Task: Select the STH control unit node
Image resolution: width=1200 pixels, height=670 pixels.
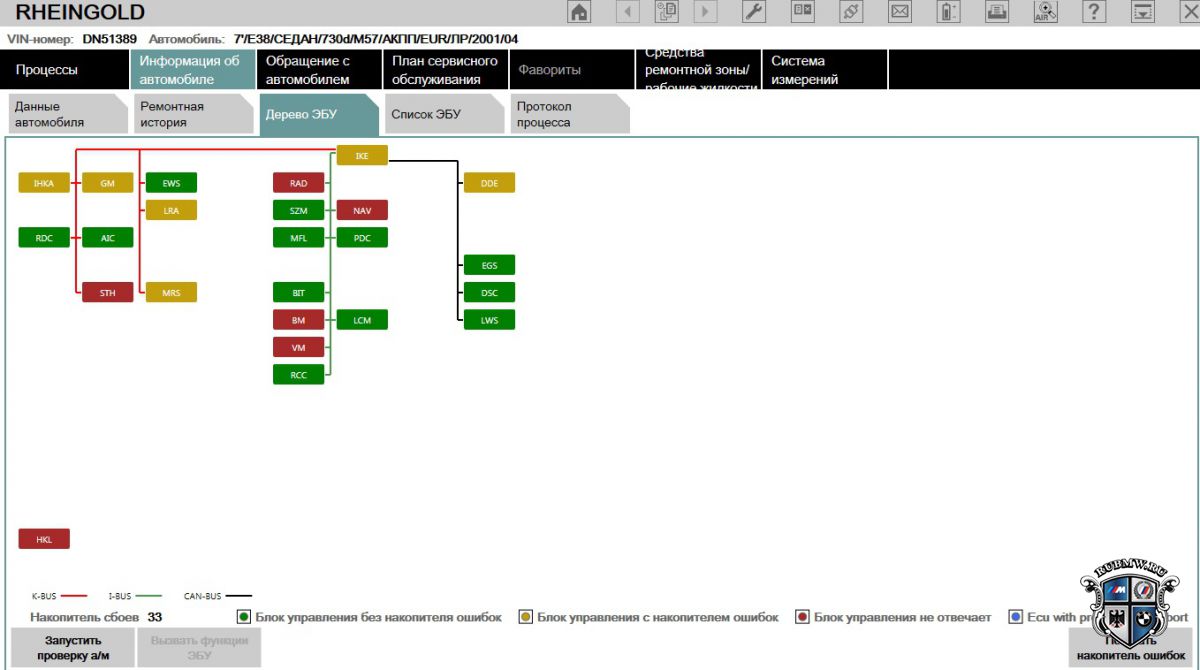Action: (108, 292)
